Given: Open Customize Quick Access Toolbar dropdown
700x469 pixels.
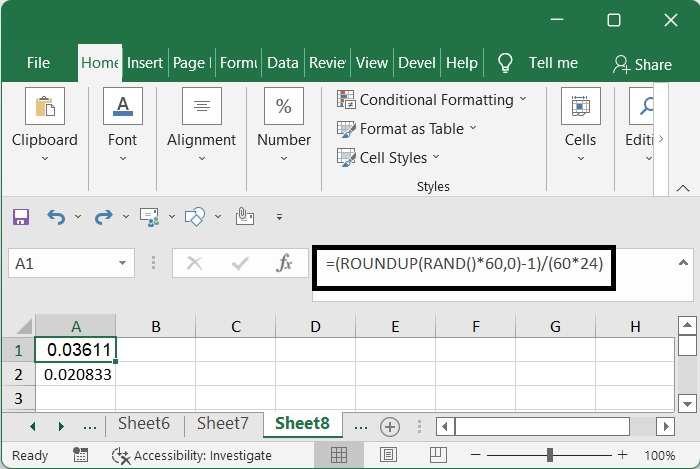Looking at the screenshot, I should pos(279,216).
